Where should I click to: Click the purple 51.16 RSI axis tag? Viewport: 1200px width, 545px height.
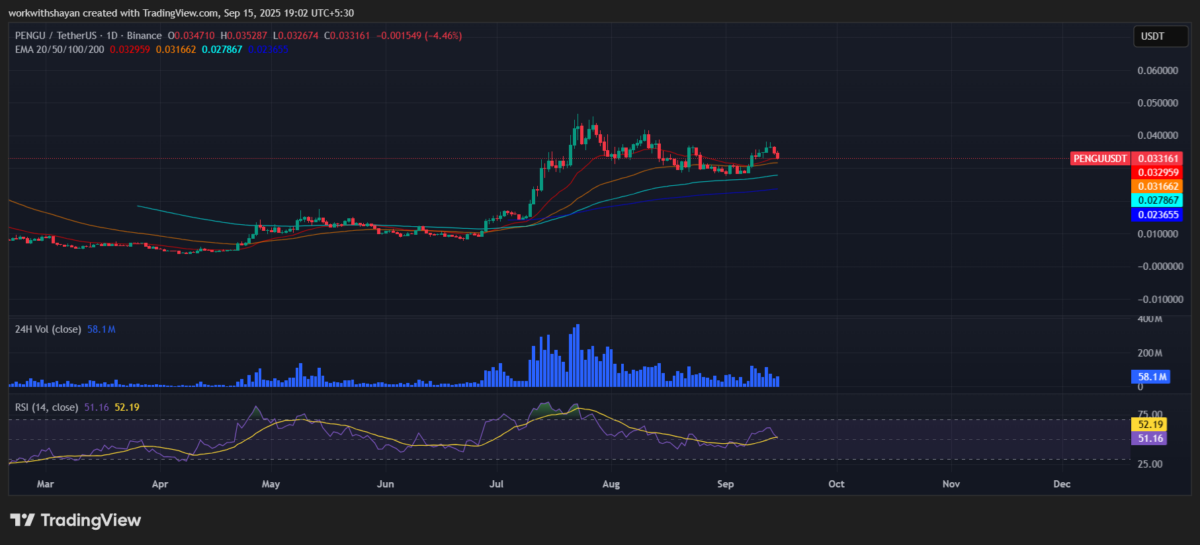click(1146, 439)
